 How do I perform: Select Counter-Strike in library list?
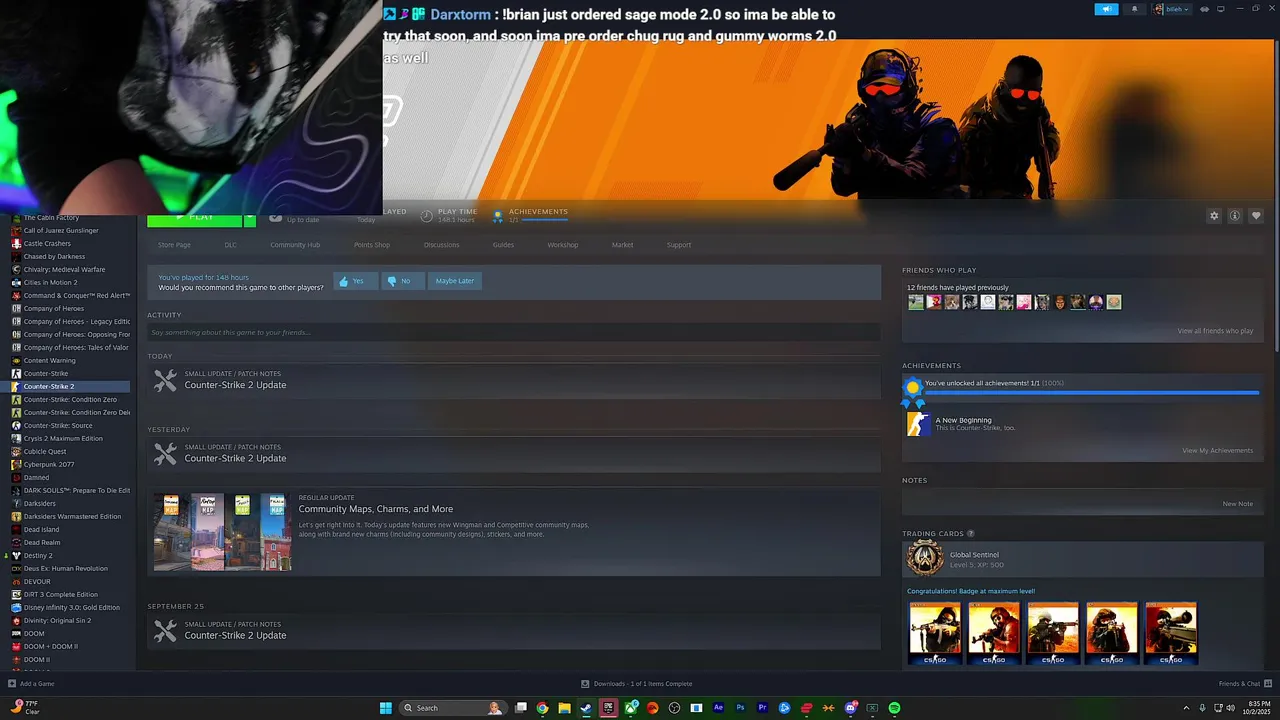click(x=46, y=374)
